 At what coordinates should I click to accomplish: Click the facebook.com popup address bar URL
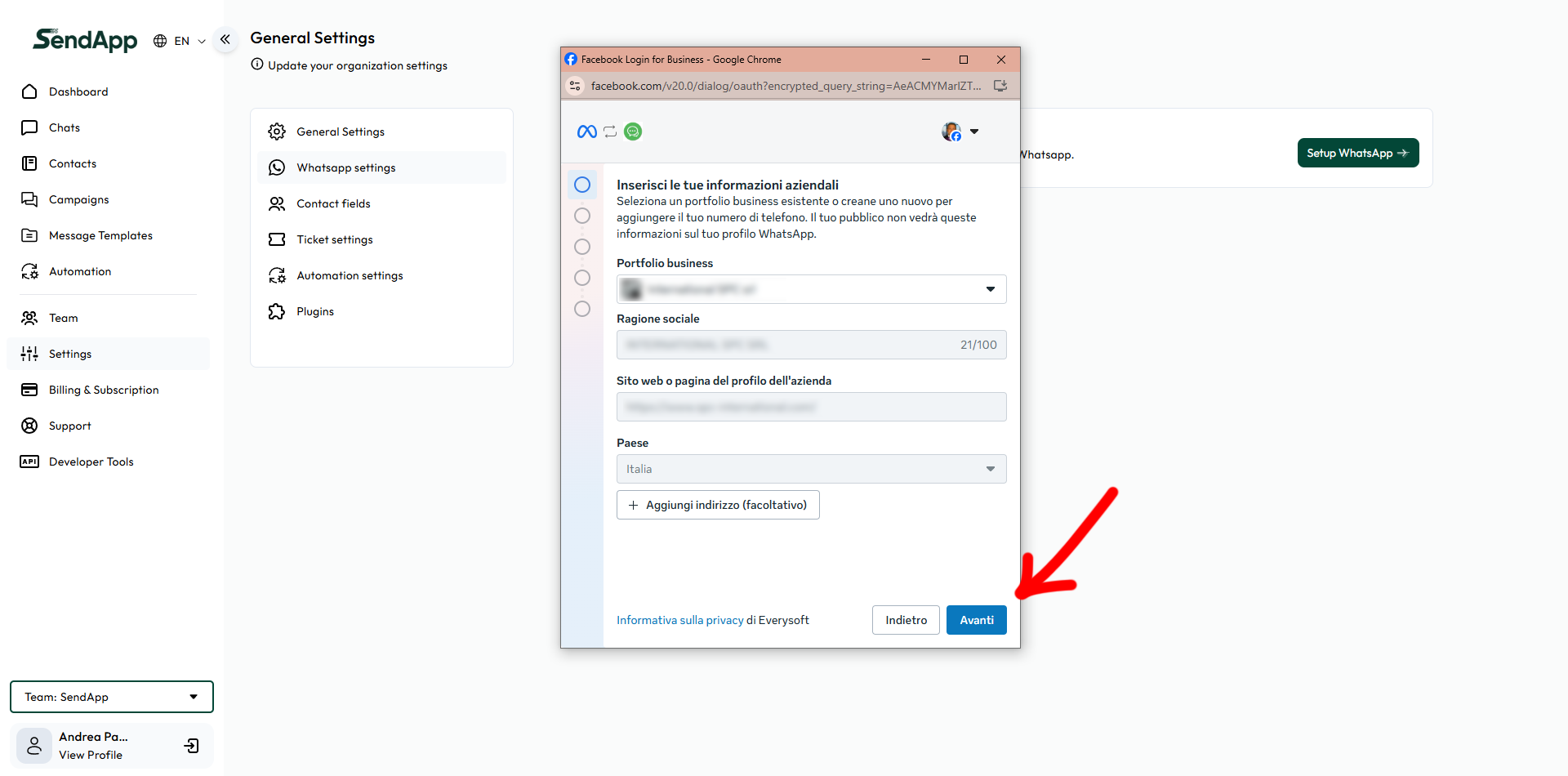[x=786, y=86]
